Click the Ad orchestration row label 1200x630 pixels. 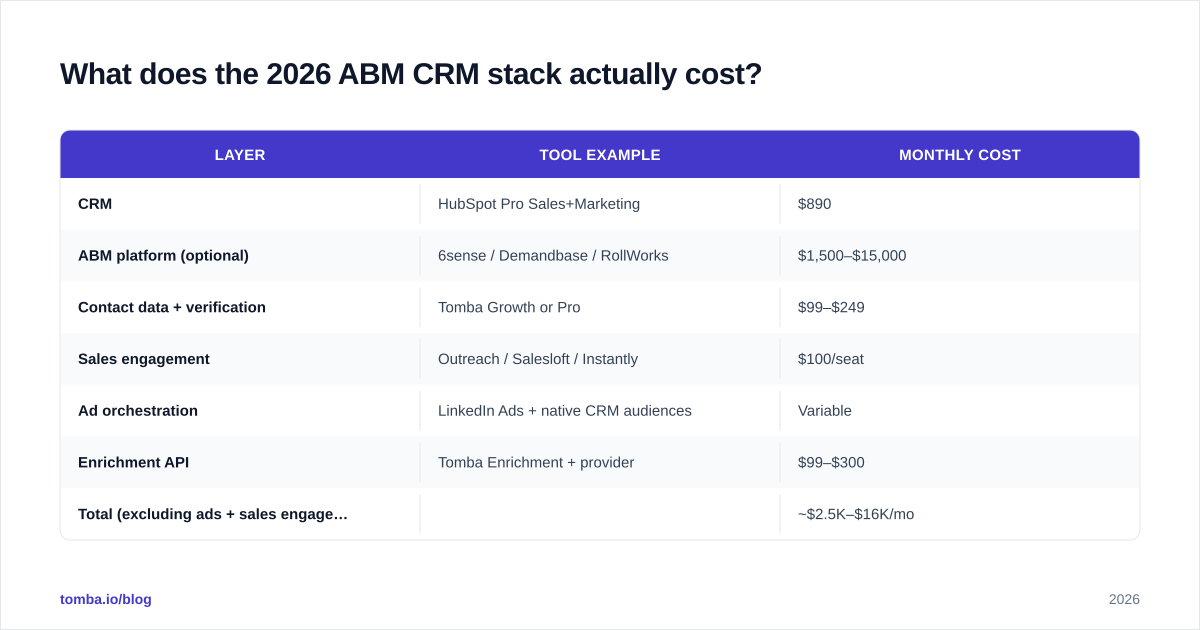click(138, 411)
